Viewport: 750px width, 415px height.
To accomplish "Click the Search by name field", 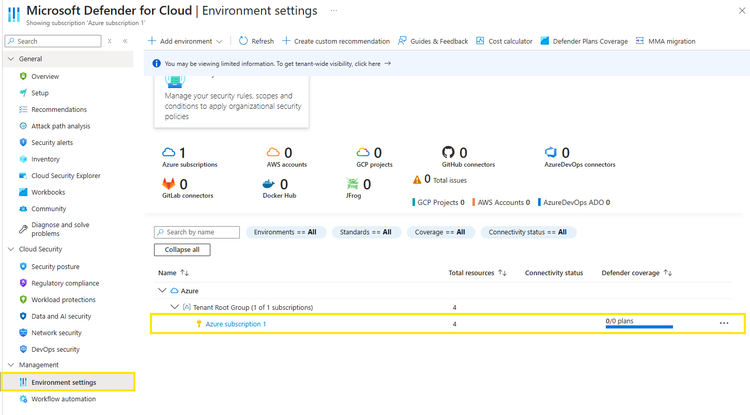I will (x=197, y=232).
